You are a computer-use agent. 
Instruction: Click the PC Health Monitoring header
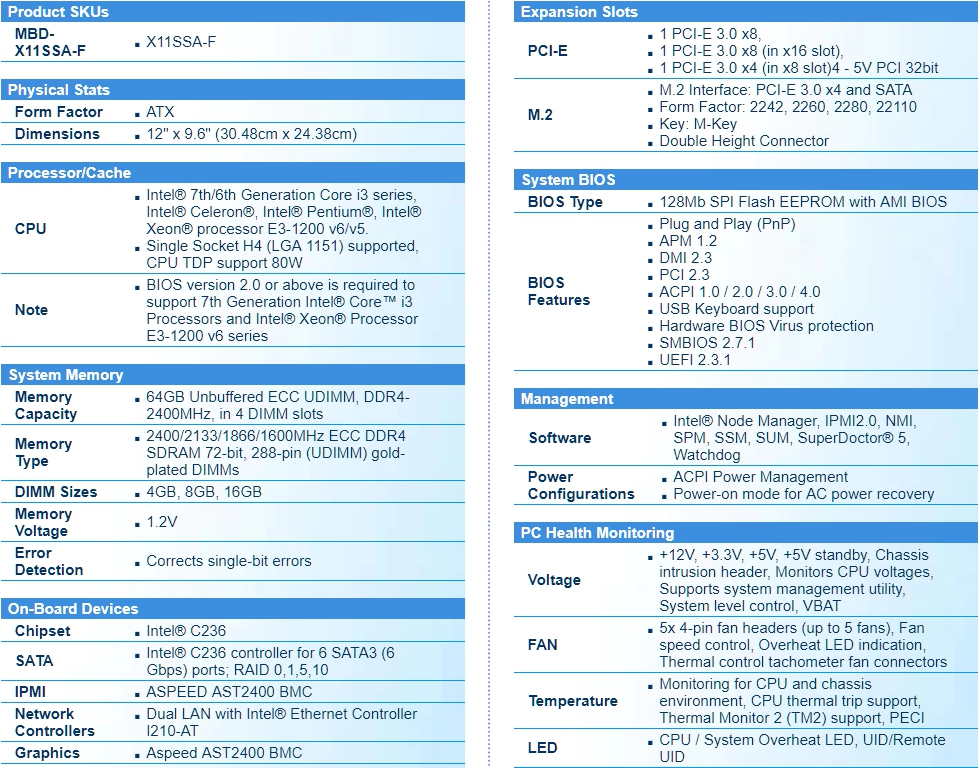(x=597, y=533)
